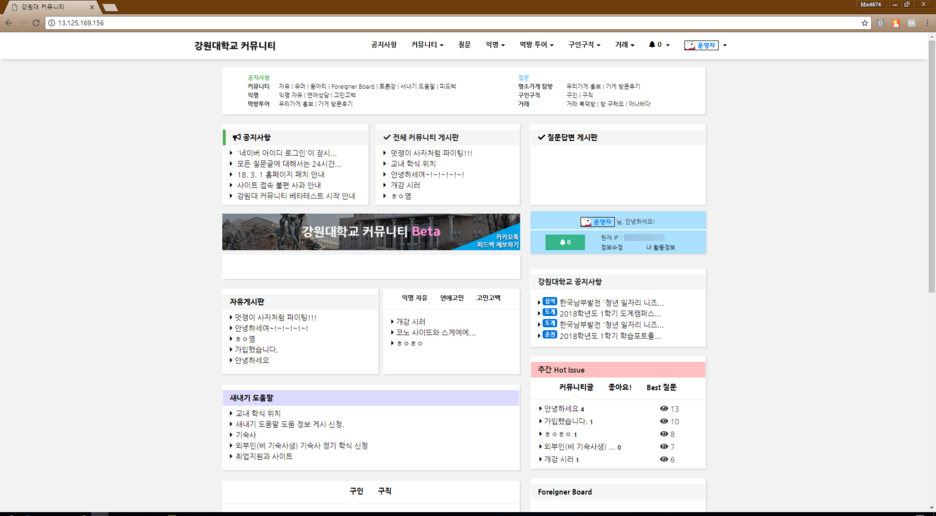The image size is (936, 516).
Task: Switch to the 고민고백 tab
Action: pyautogui.click(x=488, y=298)
